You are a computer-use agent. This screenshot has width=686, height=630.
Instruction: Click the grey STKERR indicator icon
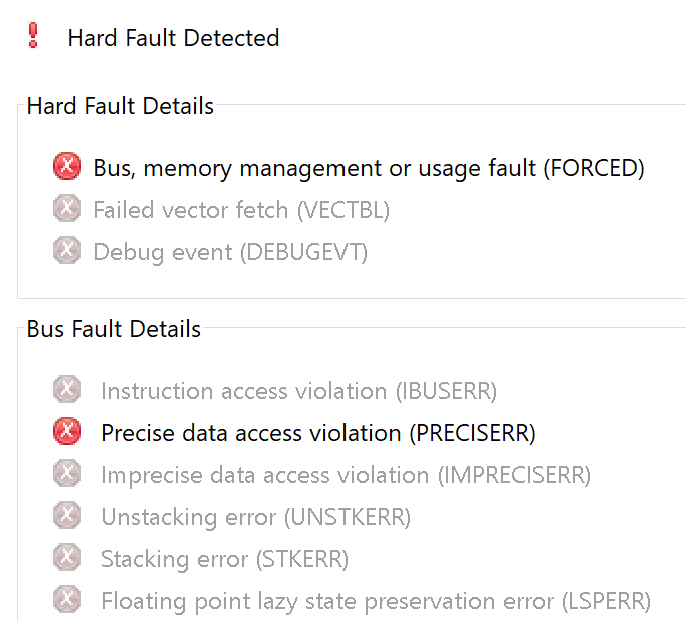tap(67, 557)
